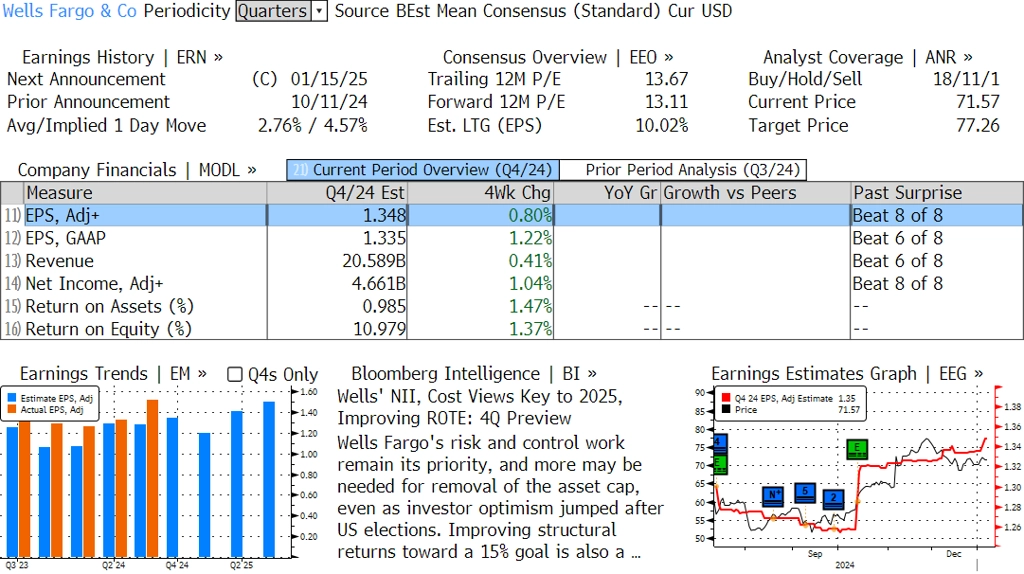Image resolution: width=1024 pixels, height=574 pixels.
Task: Click the orange Actual EPS, Adj legend swatch
Action: coord(12,409)
